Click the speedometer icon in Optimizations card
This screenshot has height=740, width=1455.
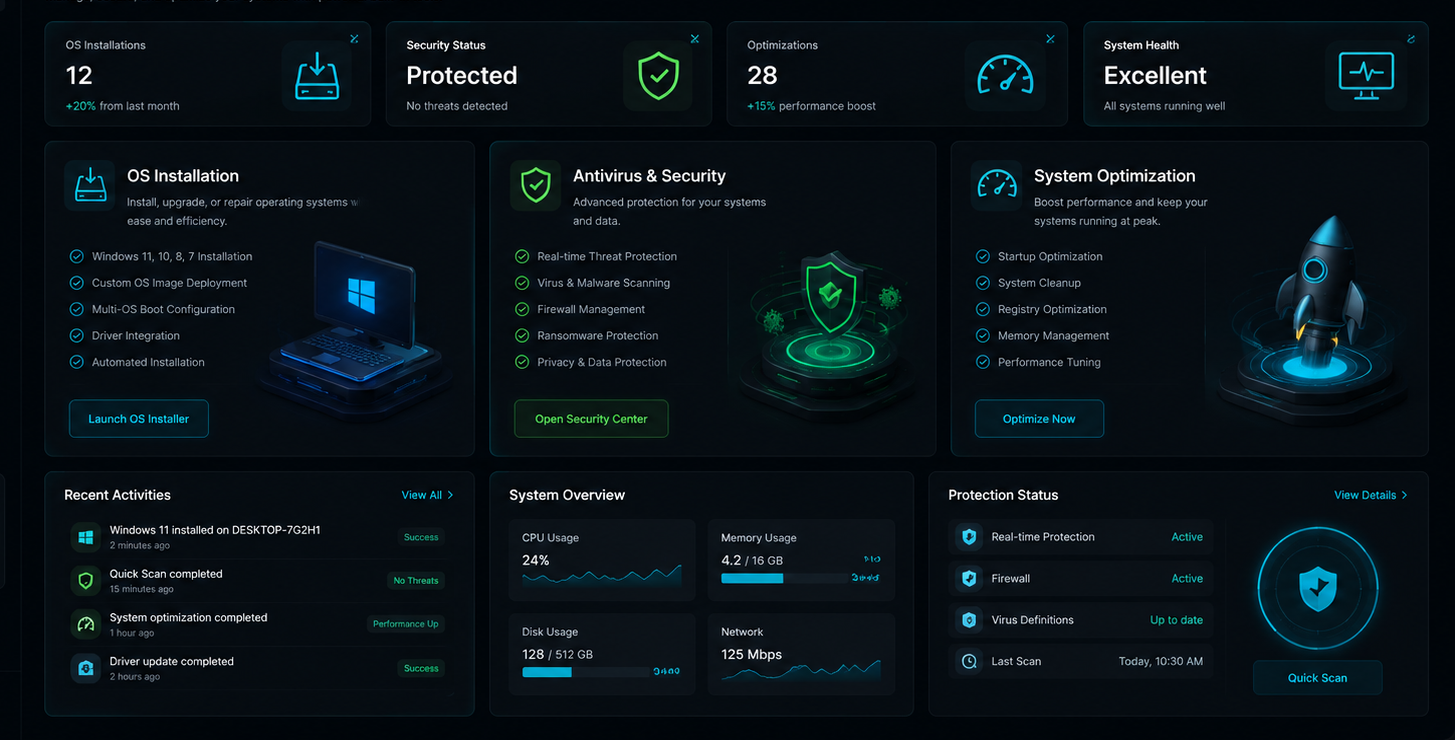click(x=1005, y=76)
